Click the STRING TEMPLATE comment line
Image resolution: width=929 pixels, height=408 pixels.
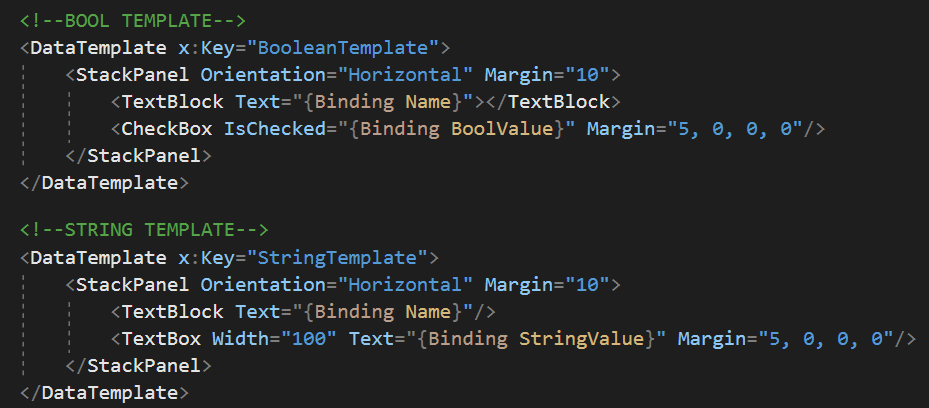[x=144, y=229]
